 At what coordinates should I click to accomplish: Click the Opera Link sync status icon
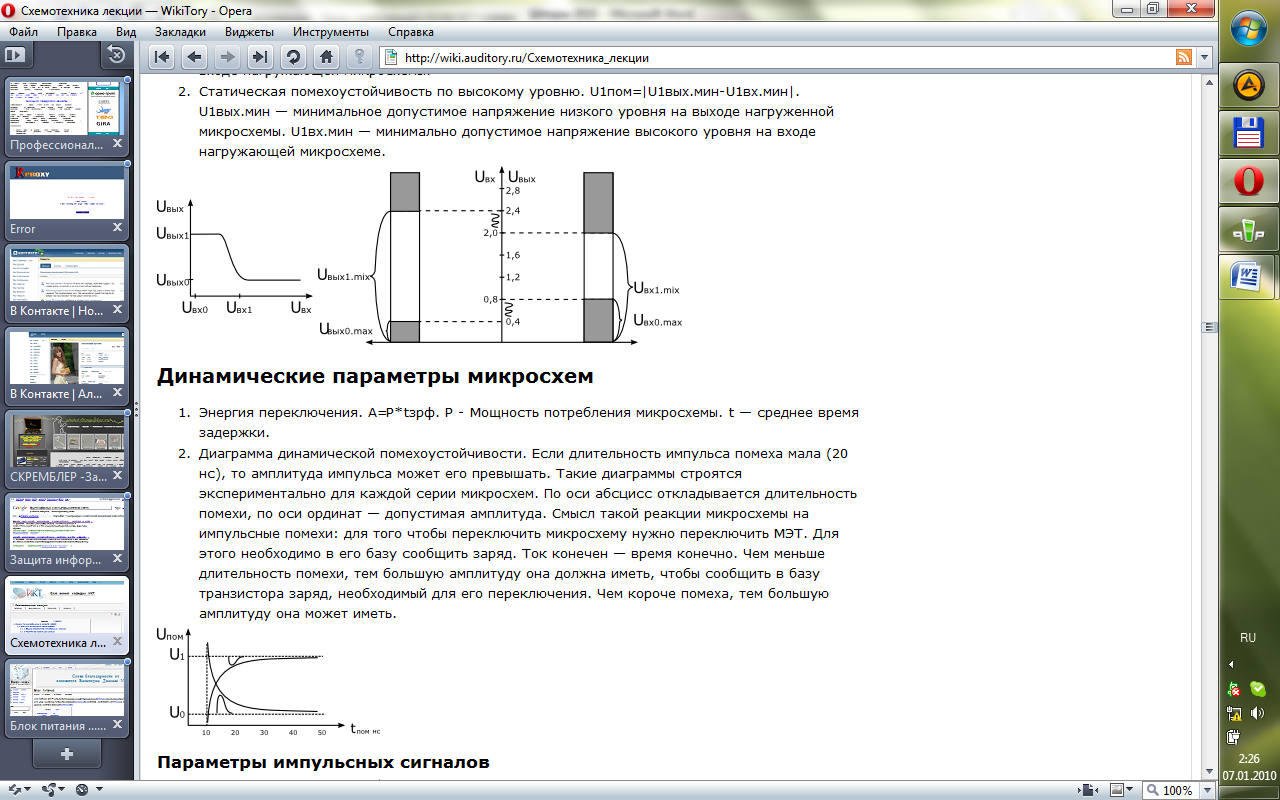coord(14,790)
